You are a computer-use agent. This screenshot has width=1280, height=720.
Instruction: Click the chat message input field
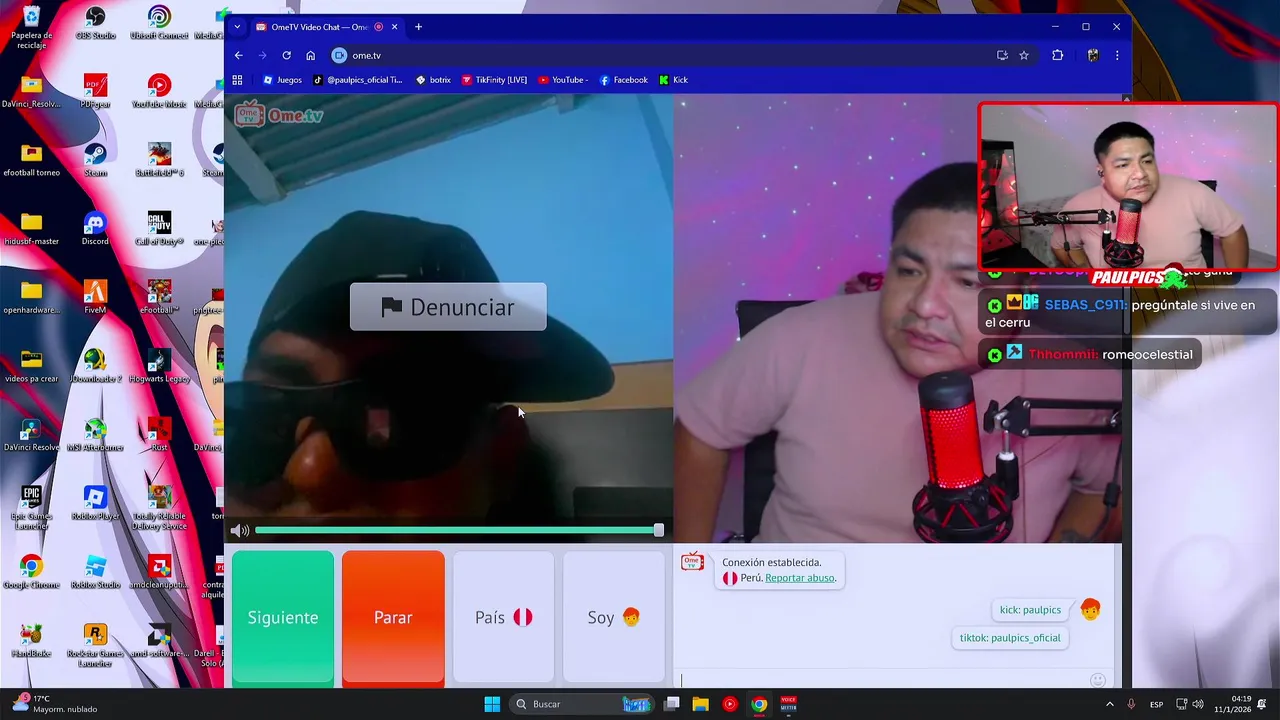pos(880,680)
